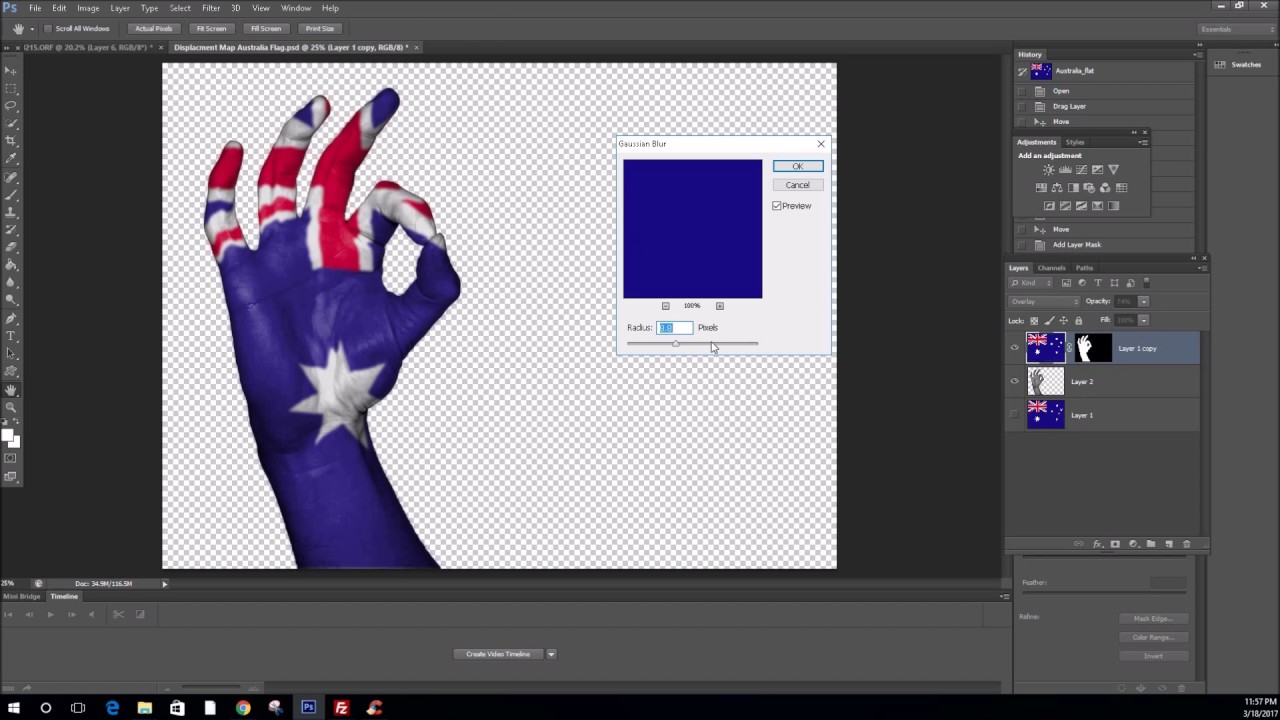1280x720 pixels.
Task: Create a new layer
Action: pyautogui.click(x=1169, y=544)
